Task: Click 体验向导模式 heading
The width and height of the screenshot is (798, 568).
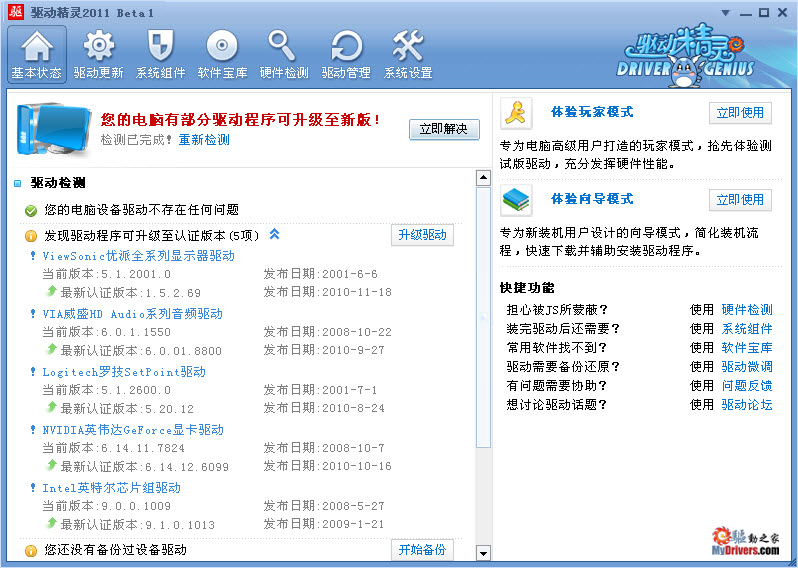Action: (592, 198)
